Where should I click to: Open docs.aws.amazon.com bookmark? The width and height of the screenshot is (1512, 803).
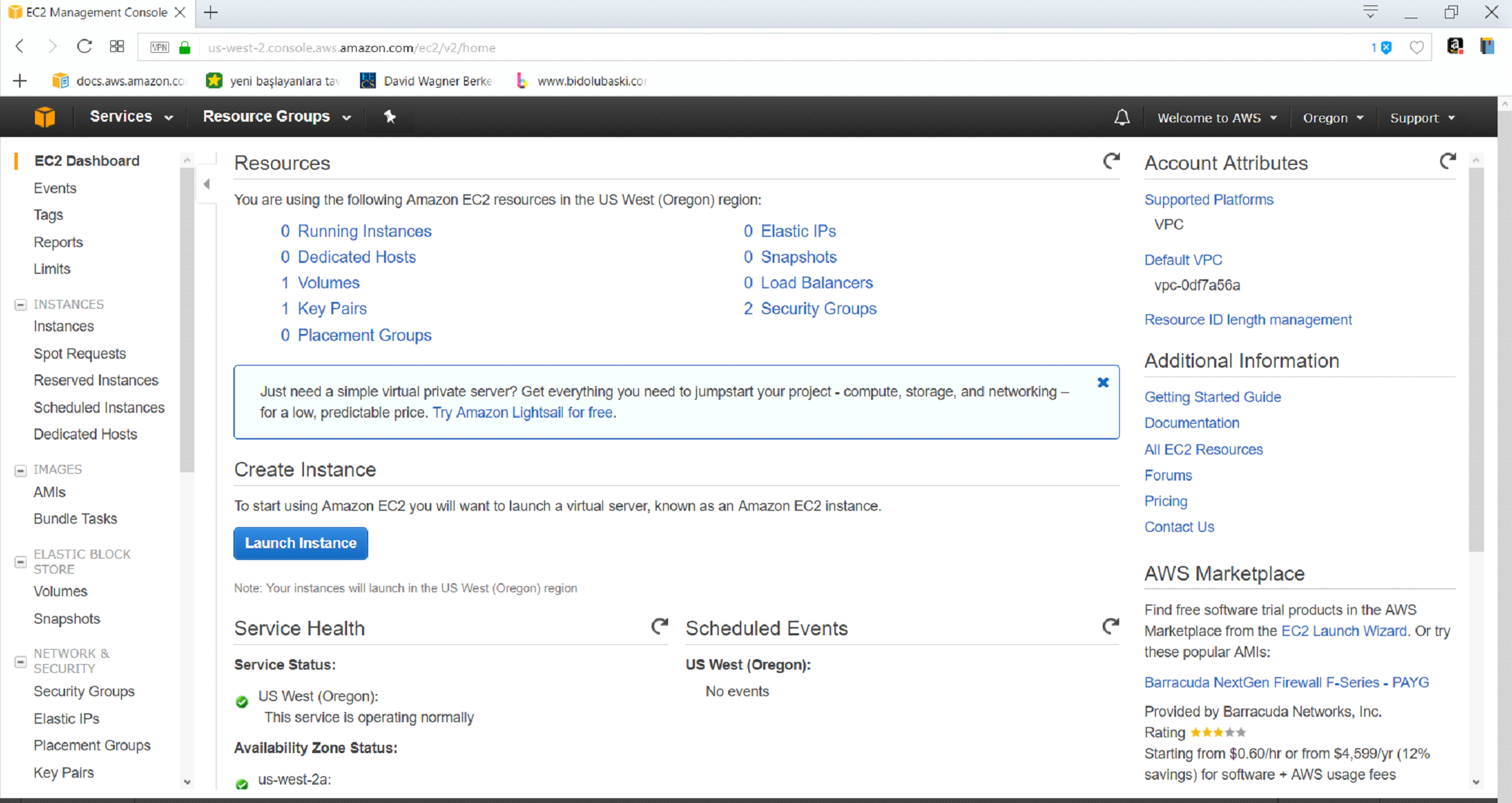(x=119, y=81)
